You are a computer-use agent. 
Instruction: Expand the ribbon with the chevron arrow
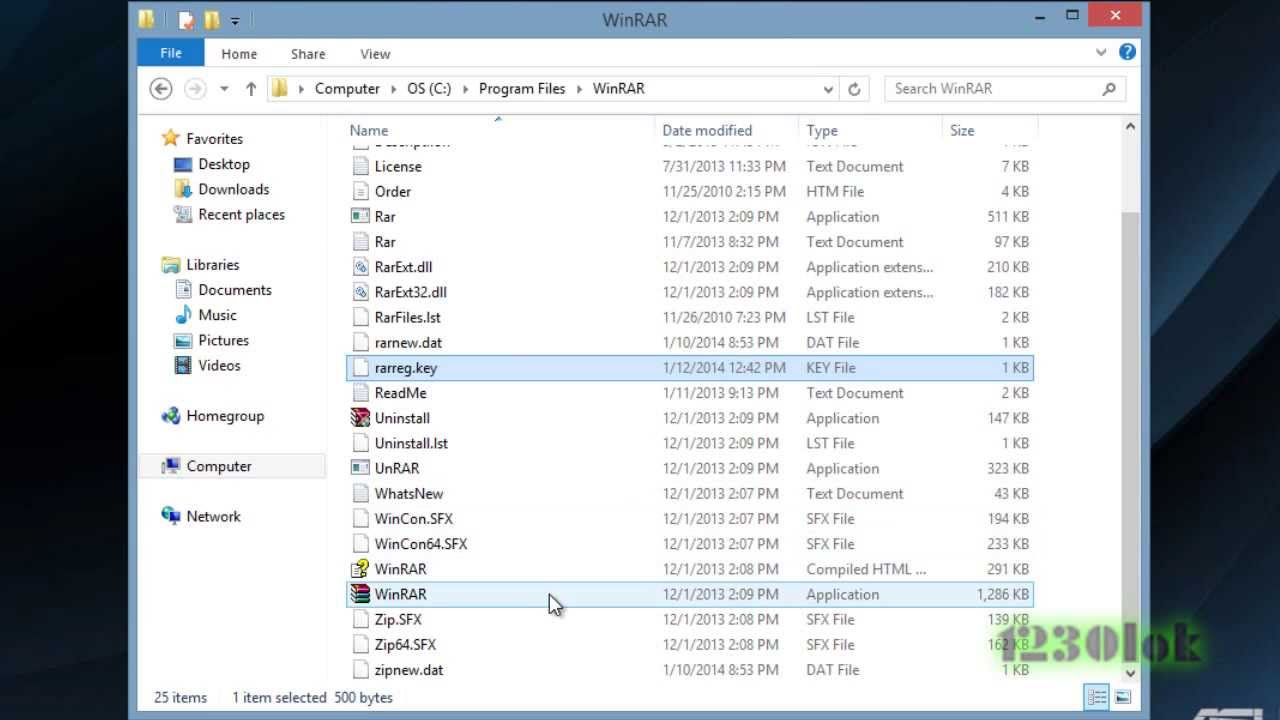click(x=1101, y=53)
